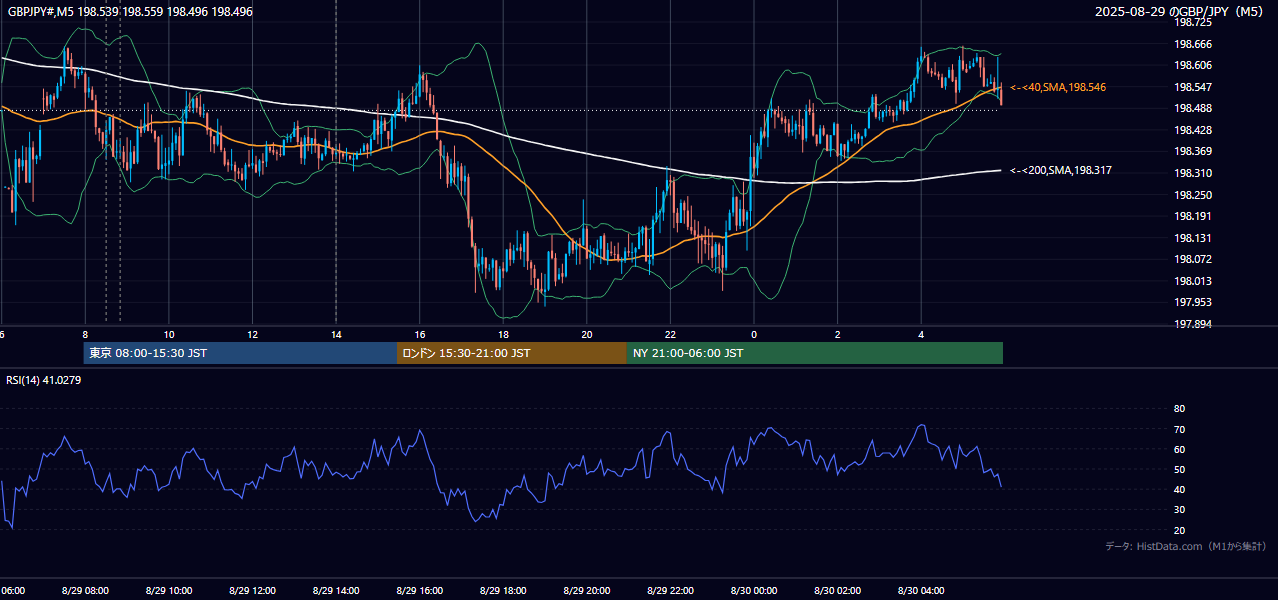Click price axis value 198.310
Screen dimensions: 1278x600
(1193, 173)
